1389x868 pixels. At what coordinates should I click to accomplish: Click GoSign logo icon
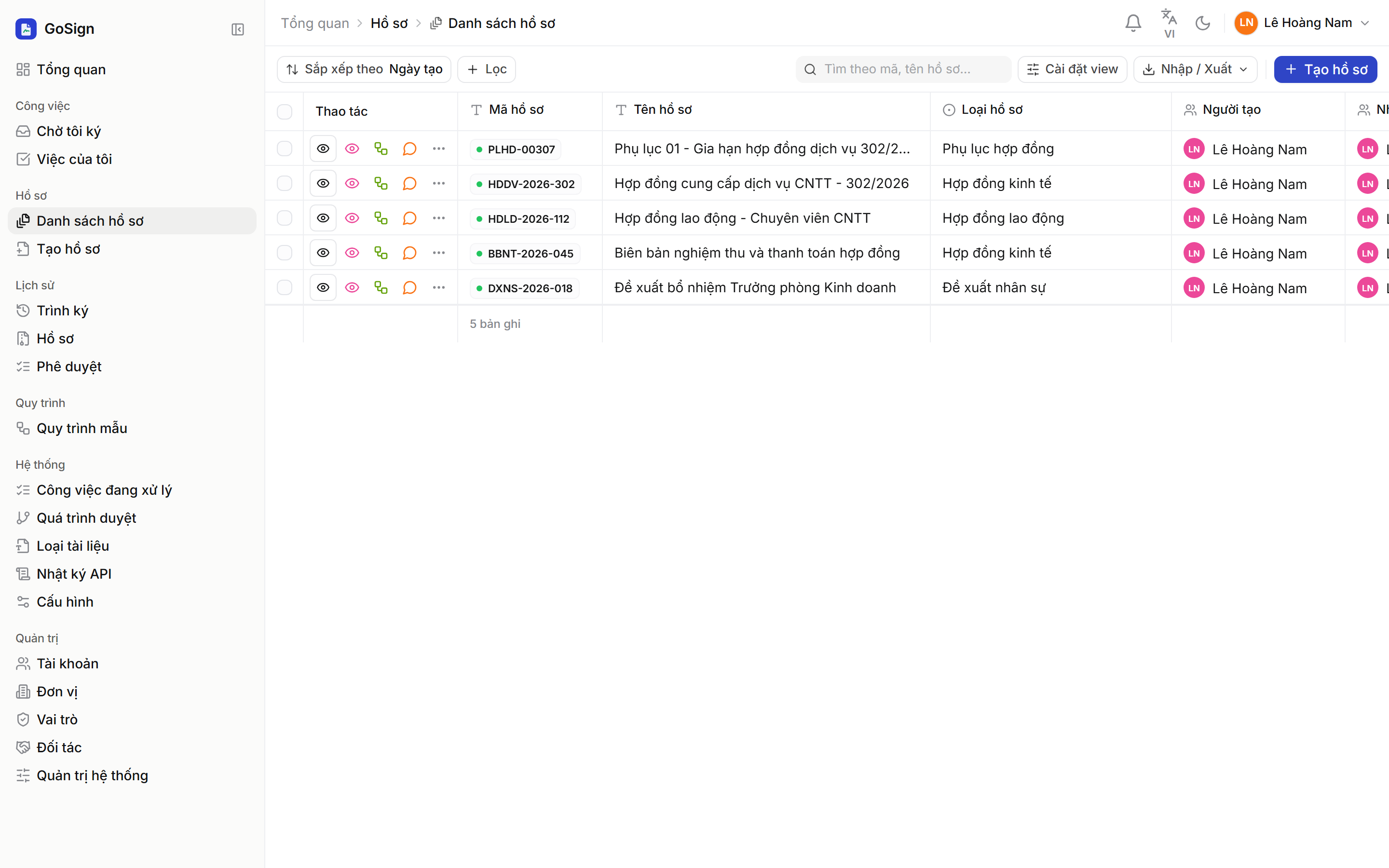point(26,29)
